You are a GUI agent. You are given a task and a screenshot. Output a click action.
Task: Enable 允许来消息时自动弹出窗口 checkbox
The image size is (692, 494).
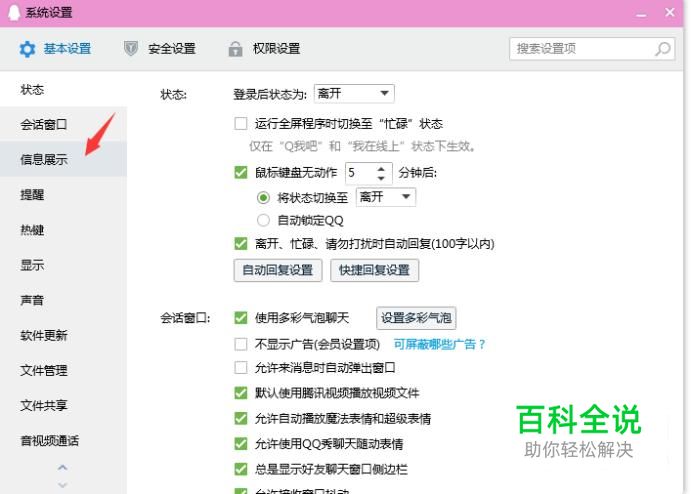(x=241, y=367)
